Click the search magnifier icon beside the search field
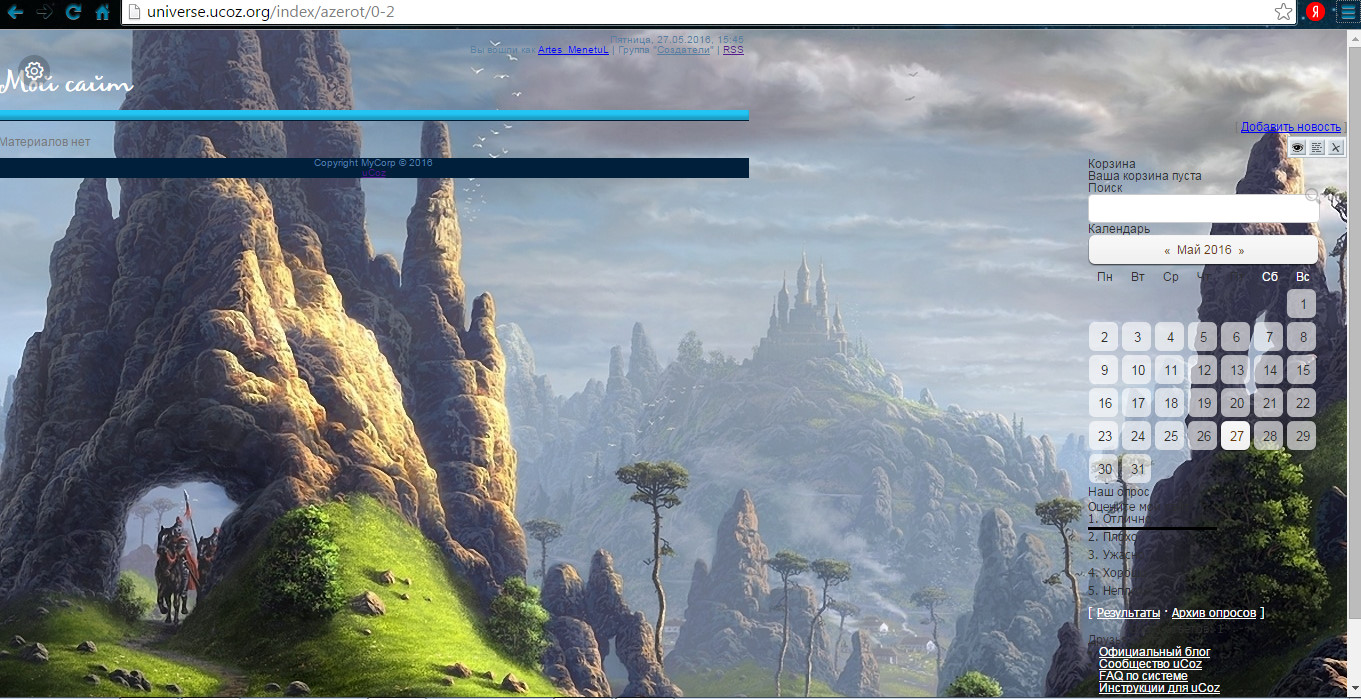This screenshot has height=699, width=1361. (1312, 195)
